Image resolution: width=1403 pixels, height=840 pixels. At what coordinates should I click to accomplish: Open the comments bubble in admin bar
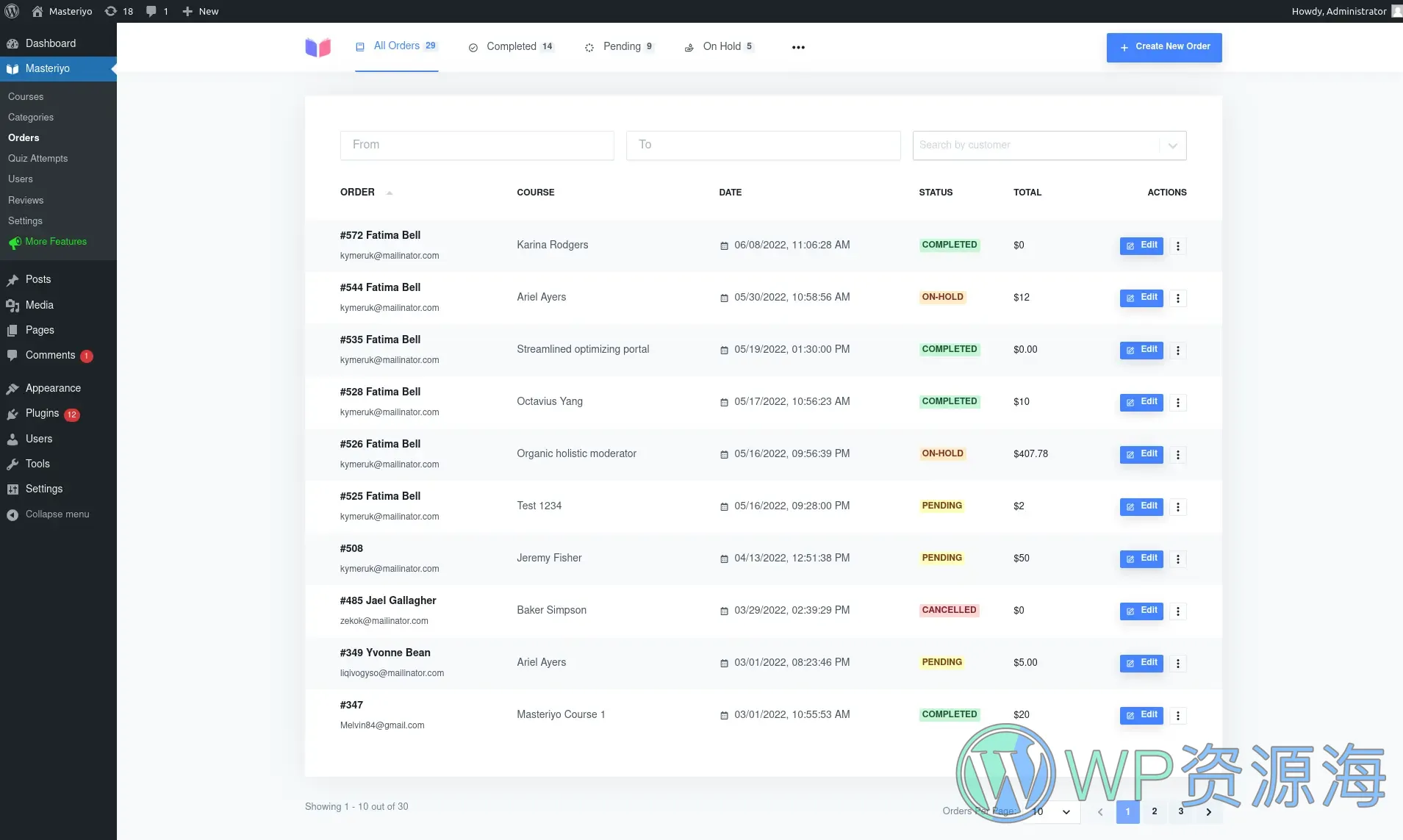pyautogui.click(x=157, y=11)
